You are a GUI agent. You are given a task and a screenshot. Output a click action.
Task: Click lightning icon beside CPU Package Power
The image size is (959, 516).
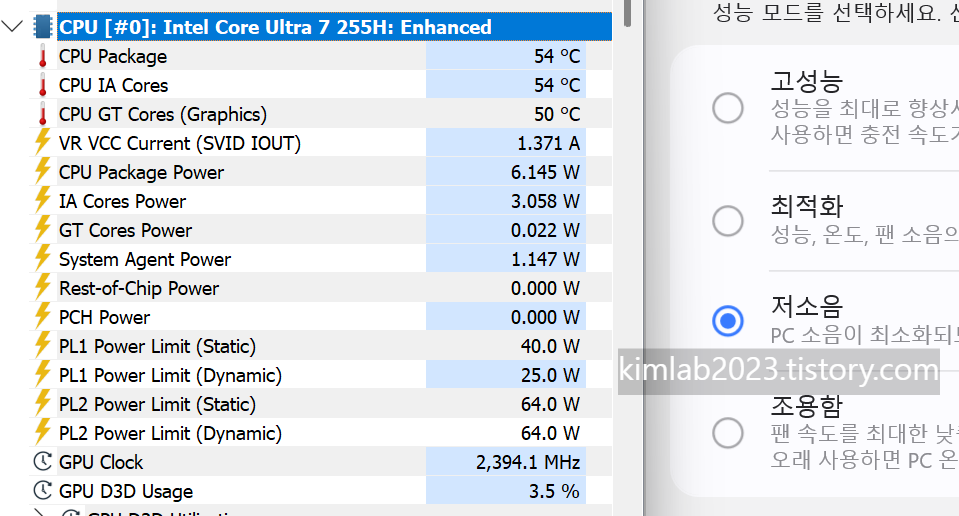(43, 172)
